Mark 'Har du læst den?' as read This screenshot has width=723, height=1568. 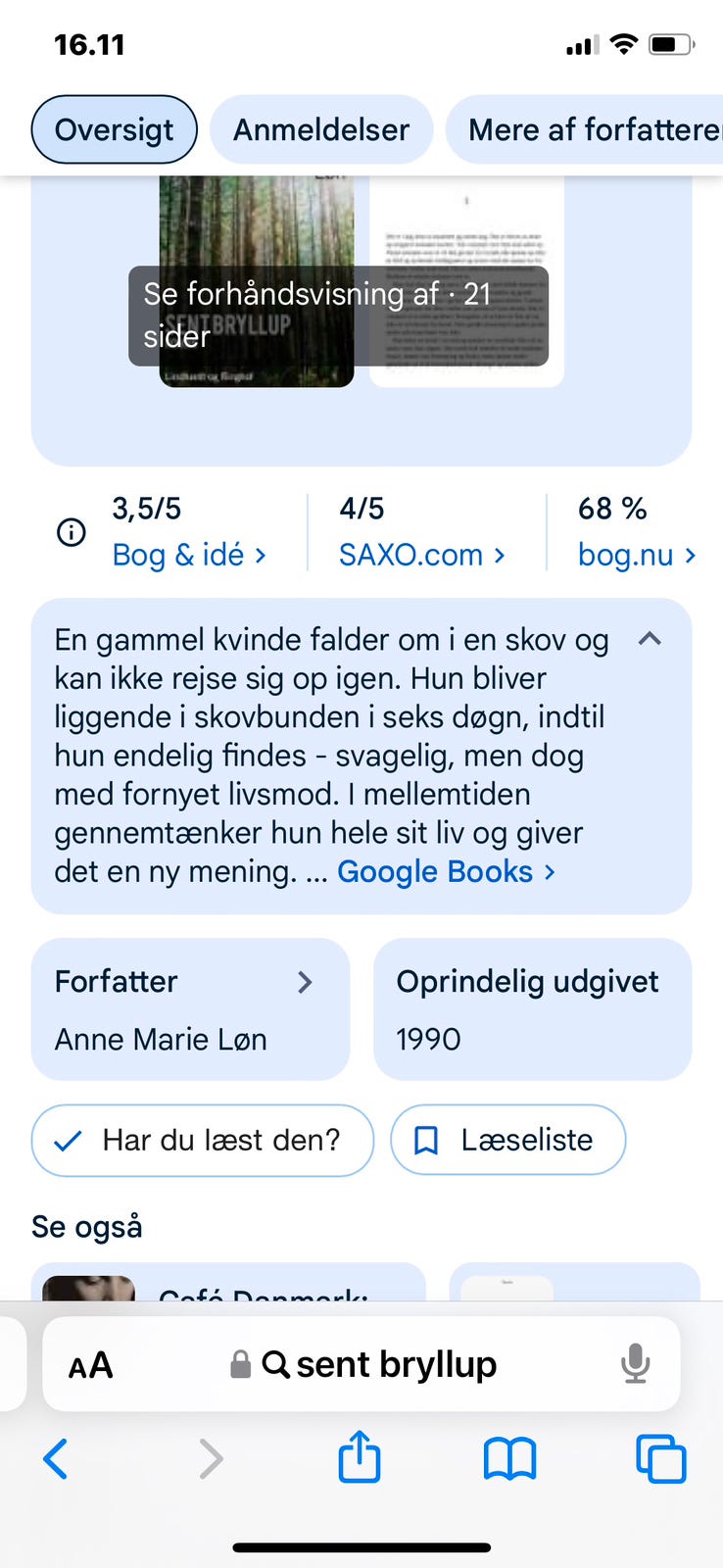[203, 1140]
